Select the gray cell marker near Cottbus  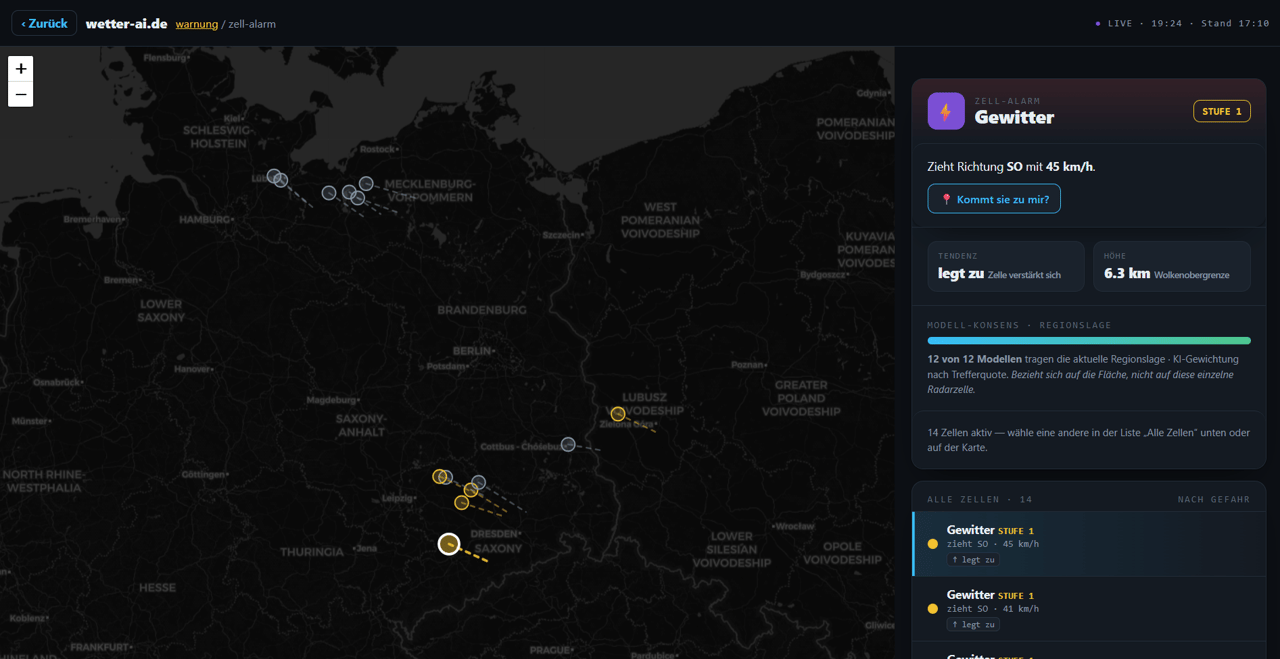[x=568, y=444]
